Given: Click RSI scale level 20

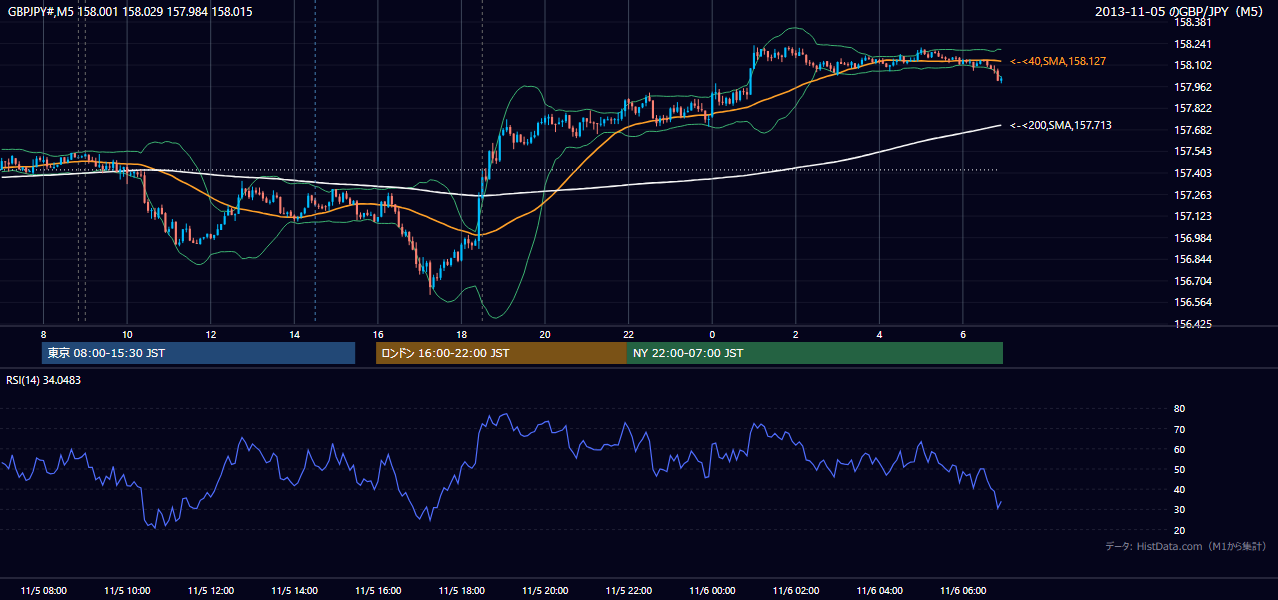Looking at the screenshot, I should [1180, 530].
